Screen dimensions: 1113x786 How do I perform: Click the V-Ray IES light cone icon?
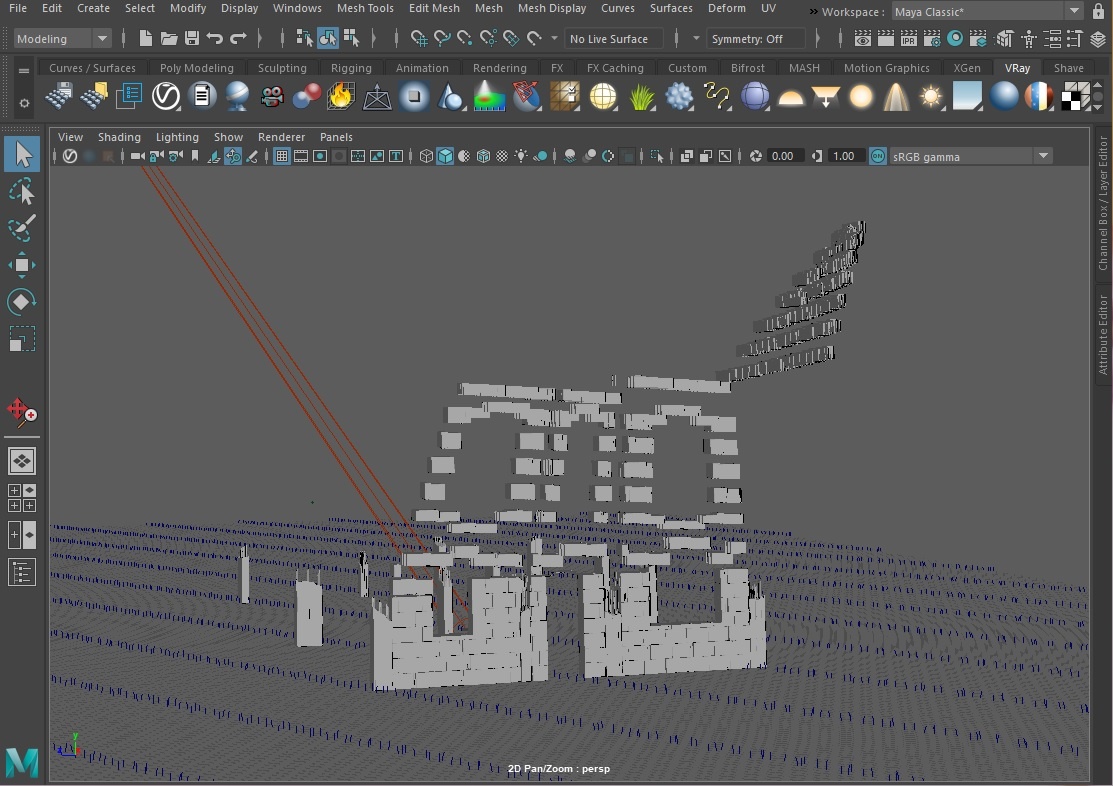coord(896,96)
